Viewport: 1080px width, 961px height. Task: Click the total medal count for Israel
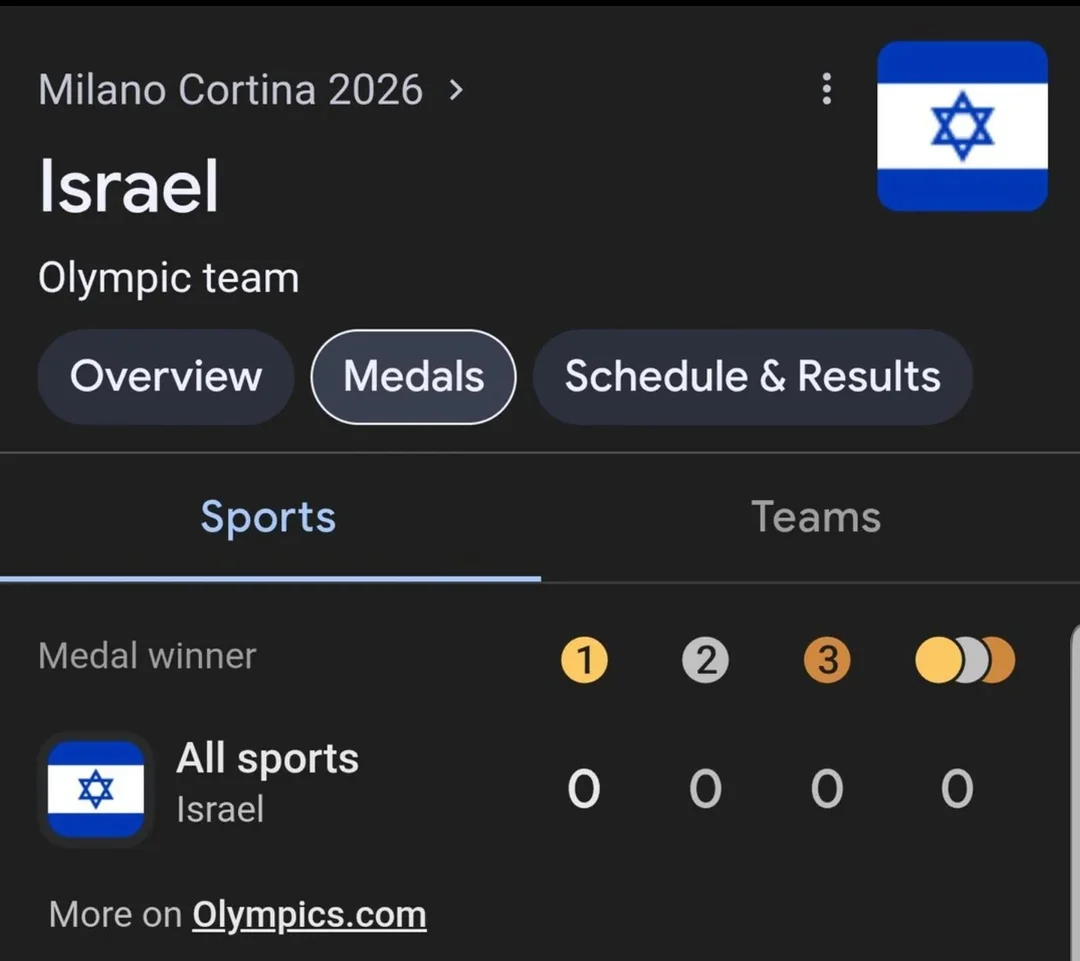tap(957, 789)
